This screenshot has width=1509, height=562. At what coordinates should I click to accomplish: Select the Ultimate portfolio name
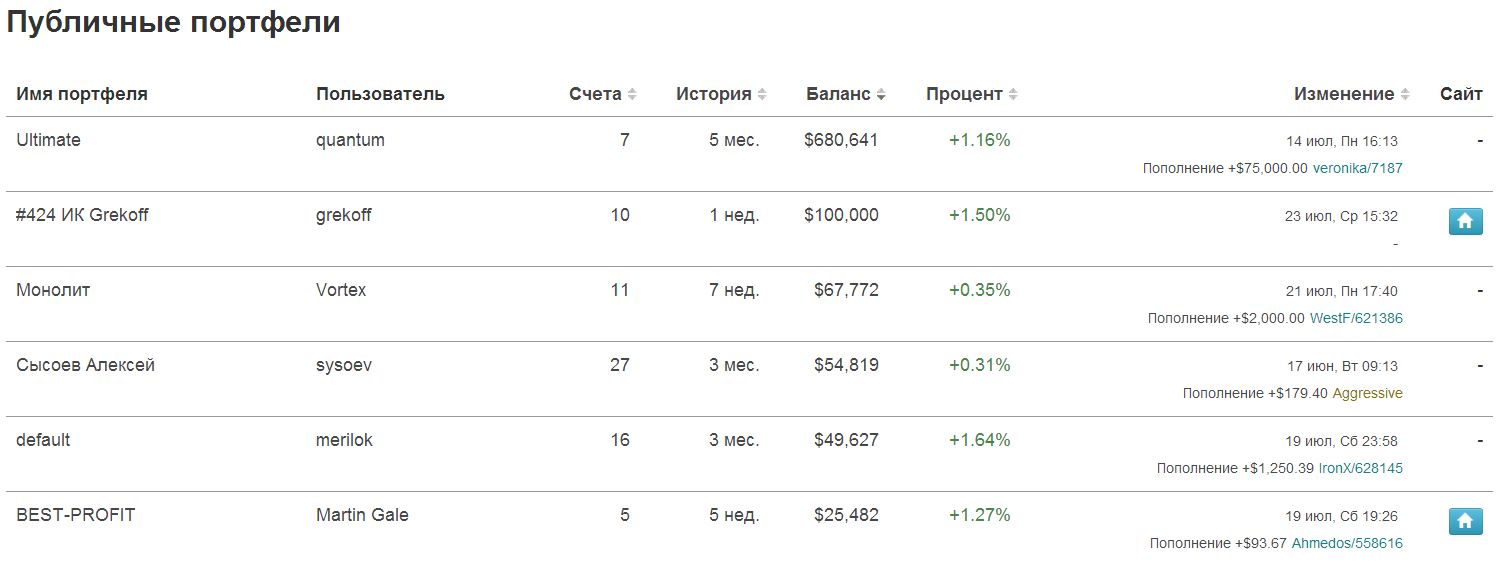48,140
